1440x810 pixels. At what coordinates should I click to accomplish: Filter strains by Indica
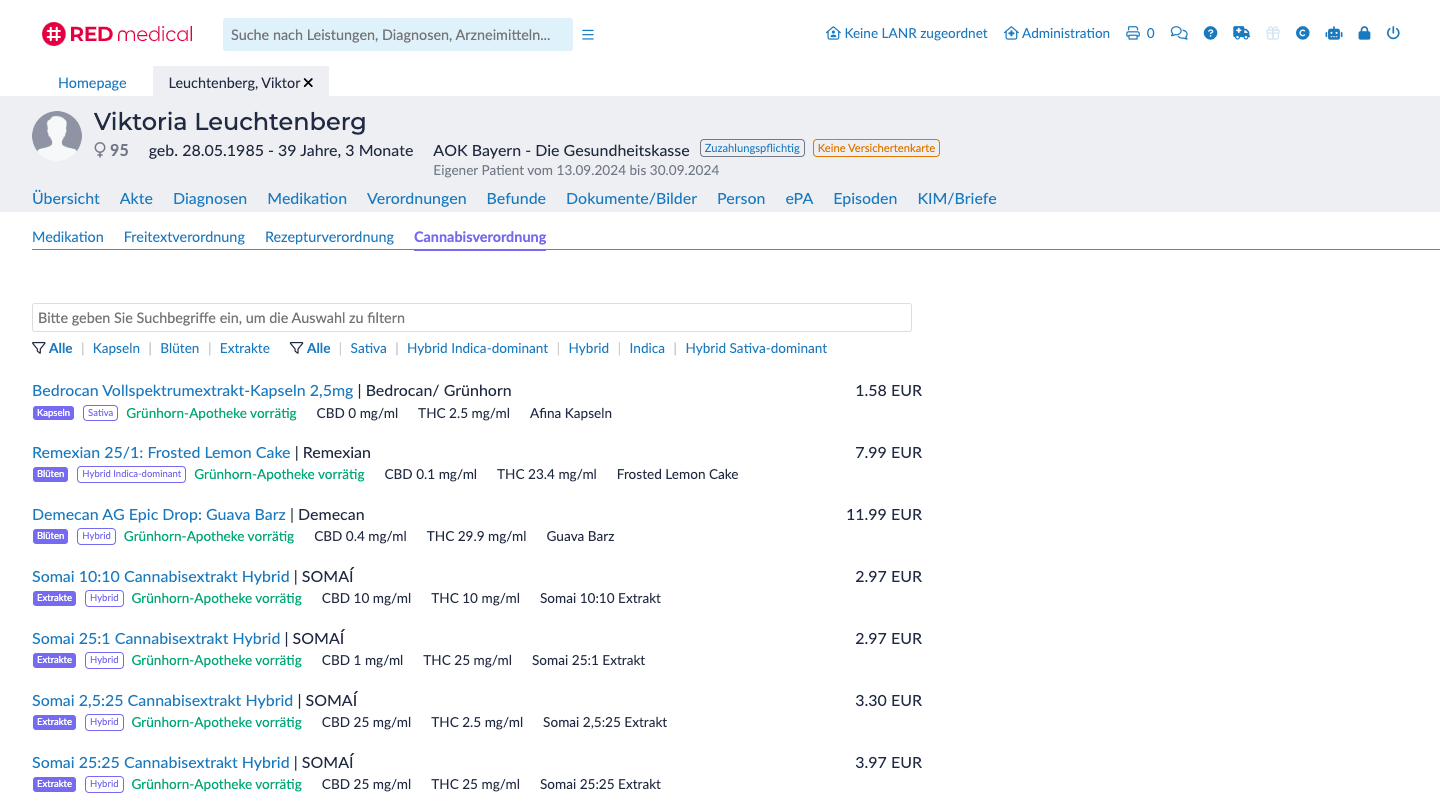tap(647, 348)
